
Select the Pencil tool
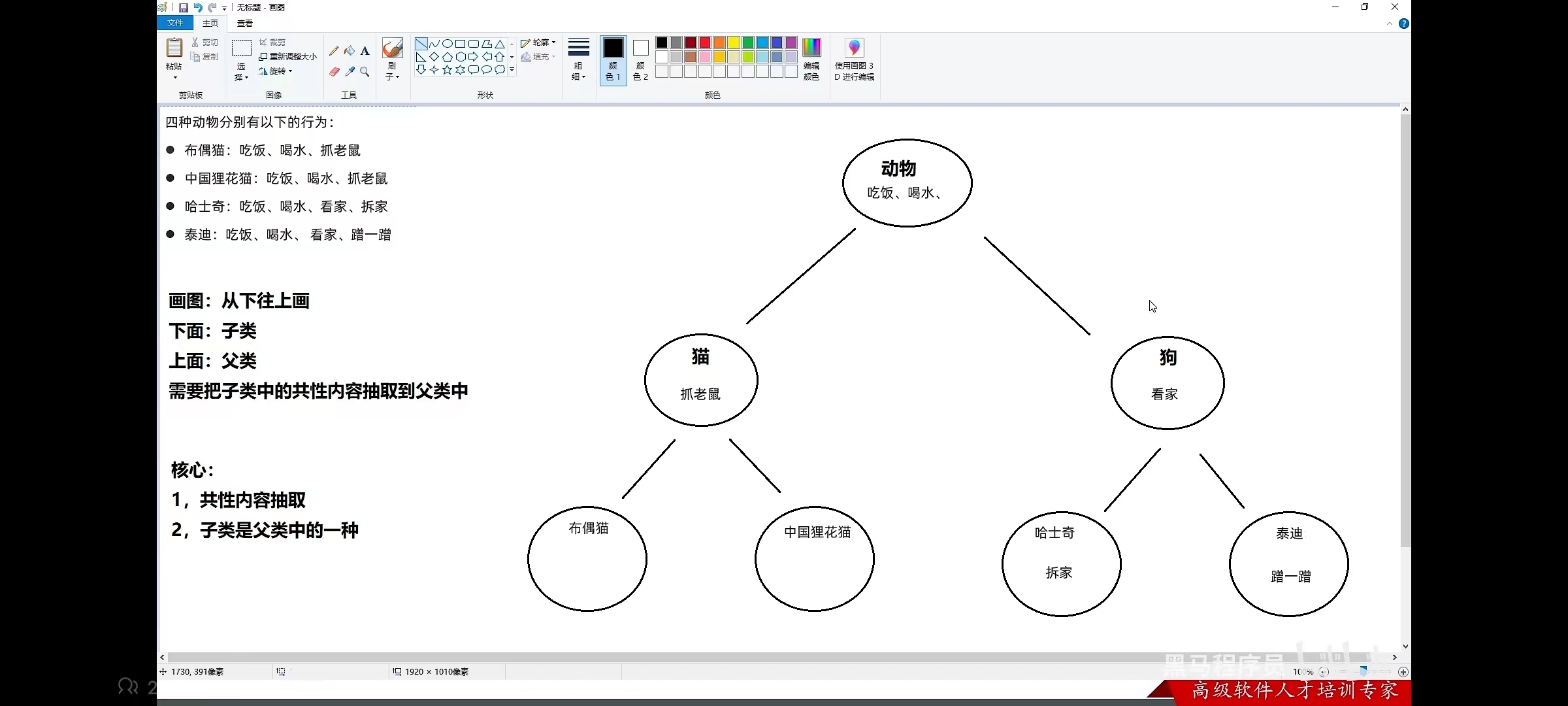334,51
